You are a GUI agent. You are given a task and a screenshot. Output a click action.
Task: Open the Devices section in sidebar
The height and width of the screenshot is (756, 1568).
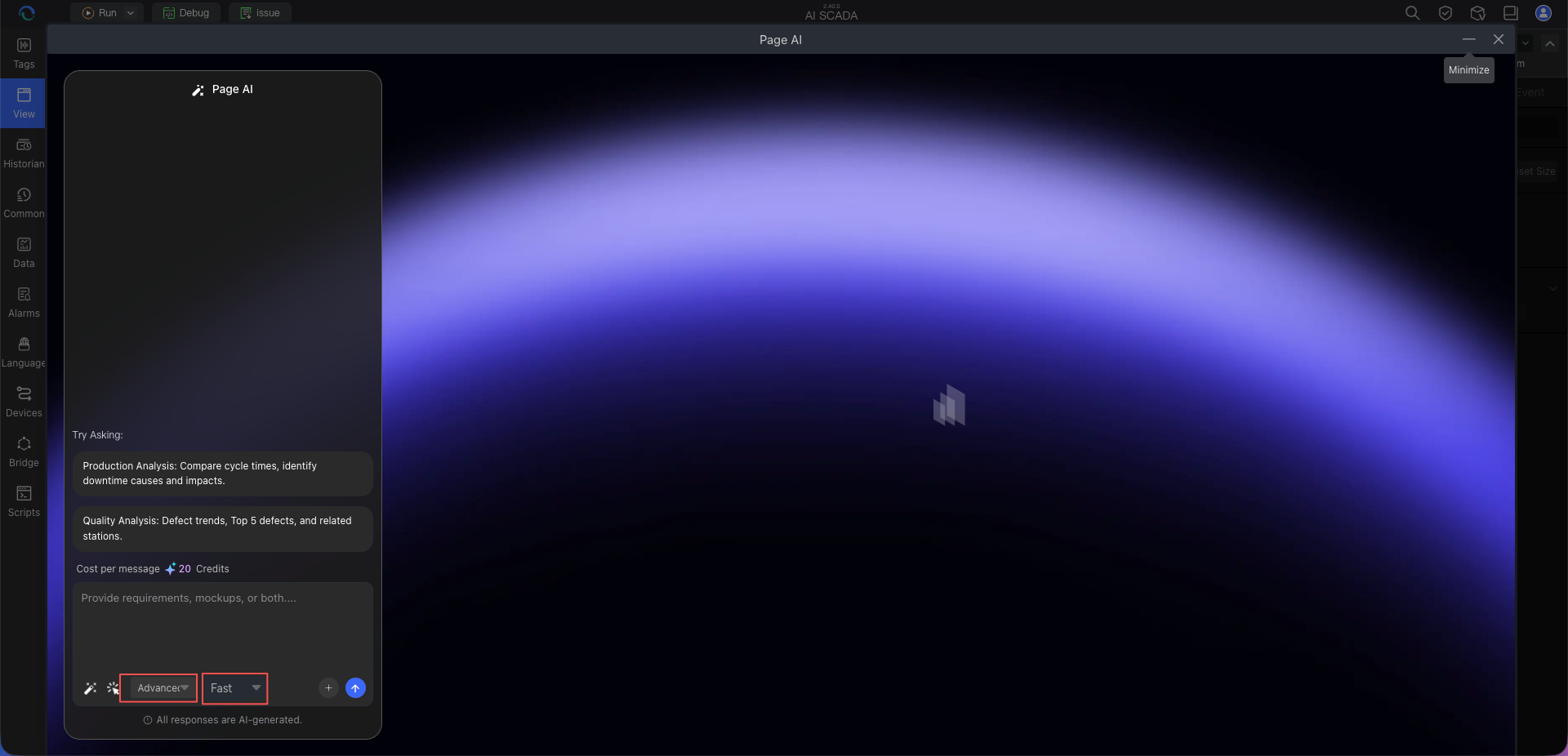click(x=24, y=402)
